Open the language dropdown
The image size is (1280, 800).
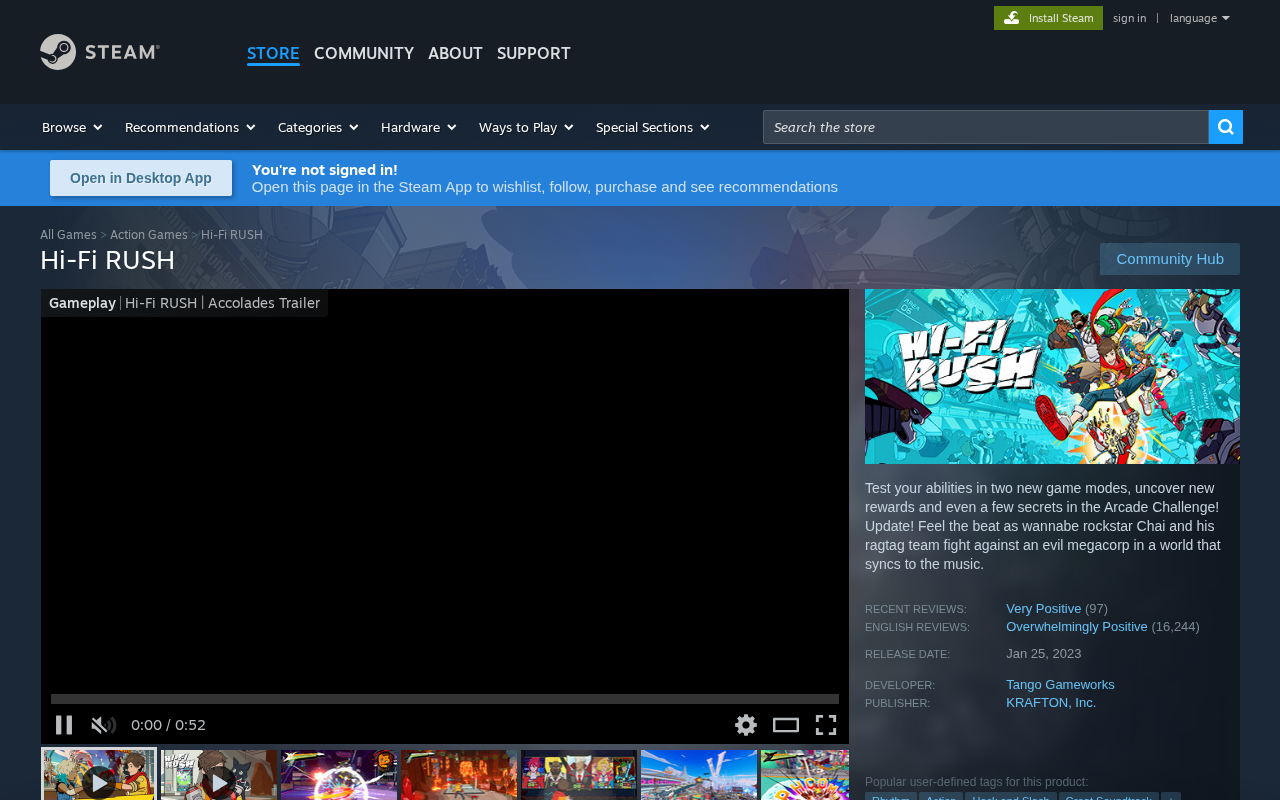[x=1199, y=18]
